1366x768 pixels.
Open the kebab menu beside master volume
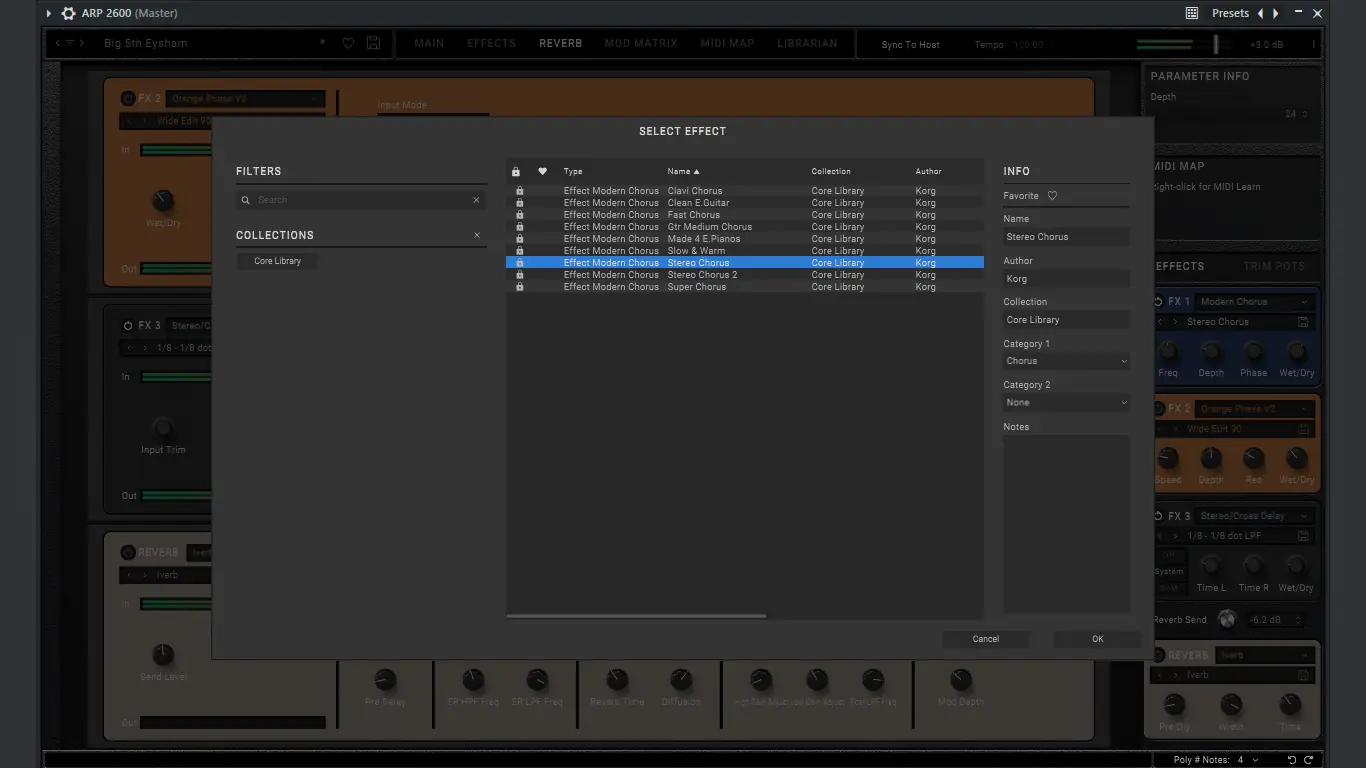pos(1314,45)
